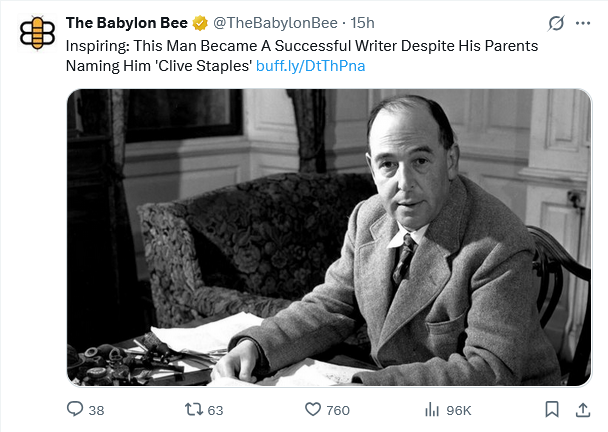Like the post with the heart icon
Screen dimensions: 608x432
coord(311,409)
